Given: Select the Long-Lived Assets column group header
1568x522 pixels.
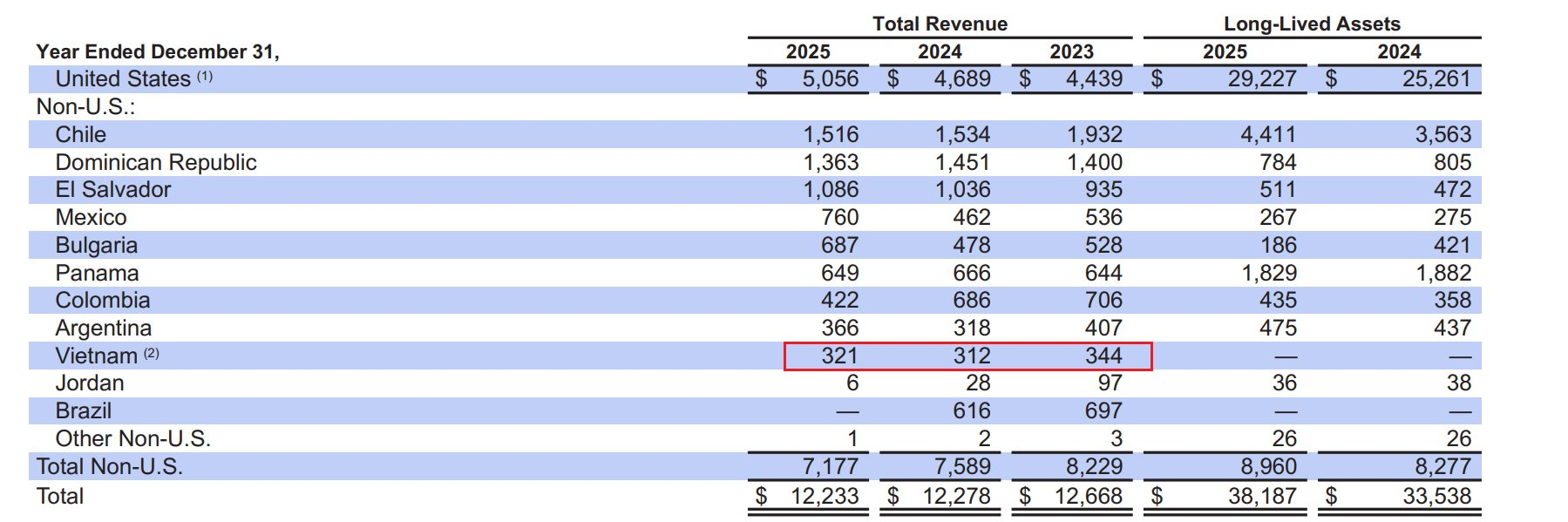Looking at the screenshot, I should pyautogui.click(x=1311, y=24).
